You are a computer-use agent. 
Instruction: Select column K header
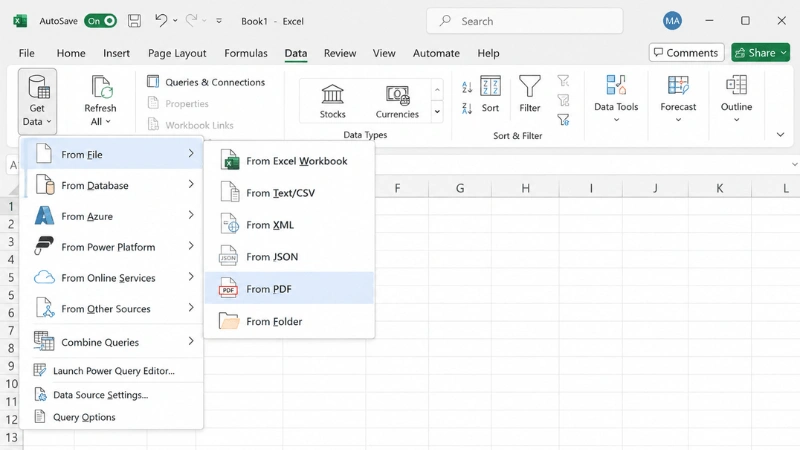(719, 188)
